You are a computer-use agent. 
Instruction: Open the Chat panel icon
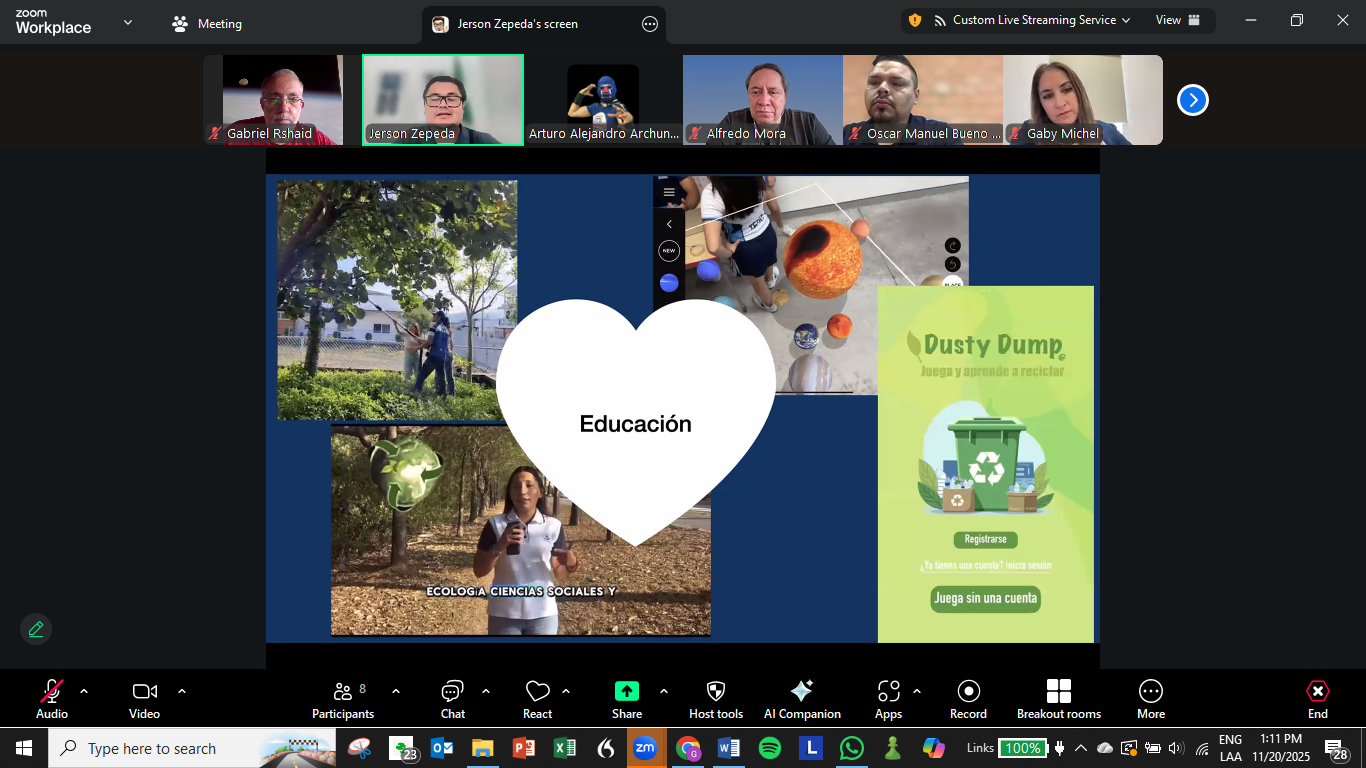452,692
